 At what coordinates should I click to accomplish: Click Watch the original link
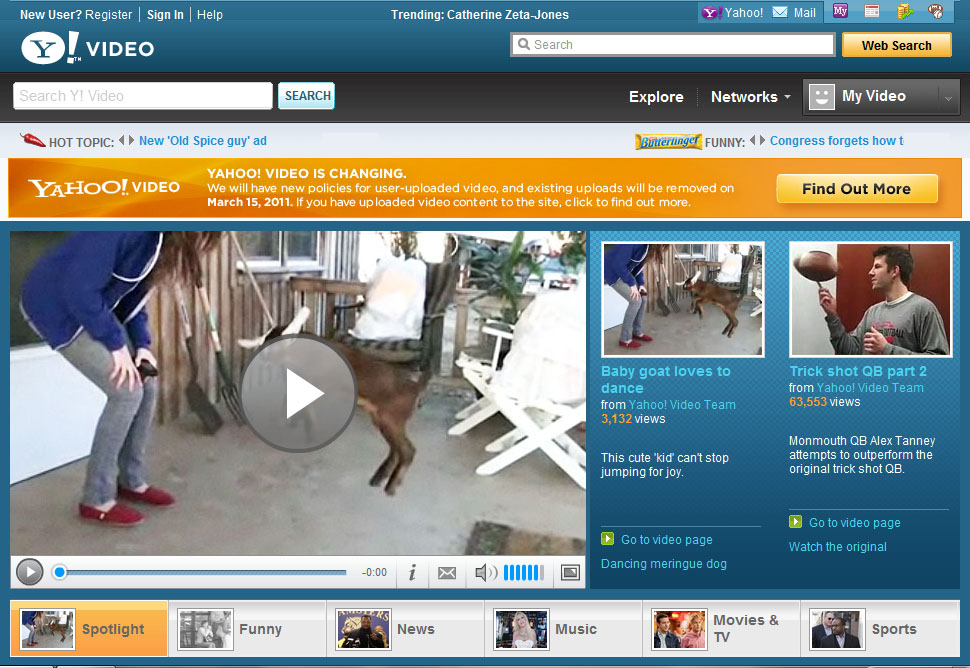point(838,547)
